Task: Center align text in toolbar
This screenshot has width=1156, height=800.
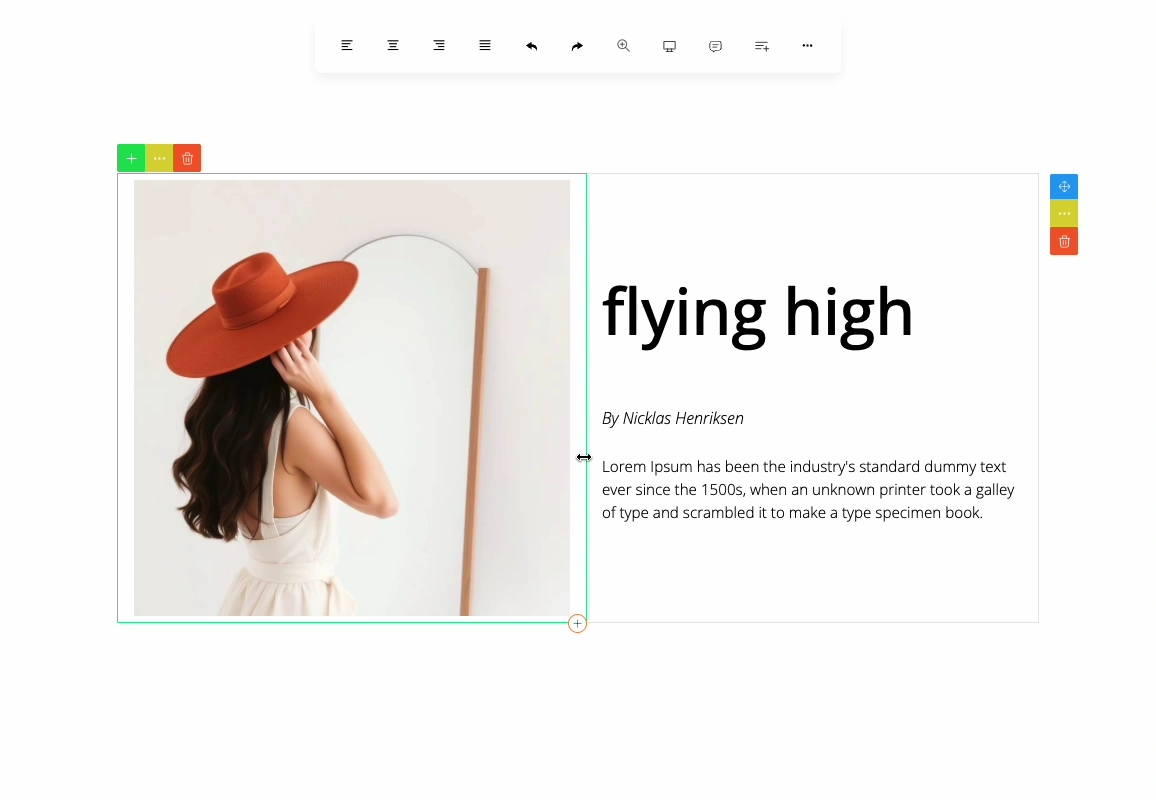Action: 393,46
